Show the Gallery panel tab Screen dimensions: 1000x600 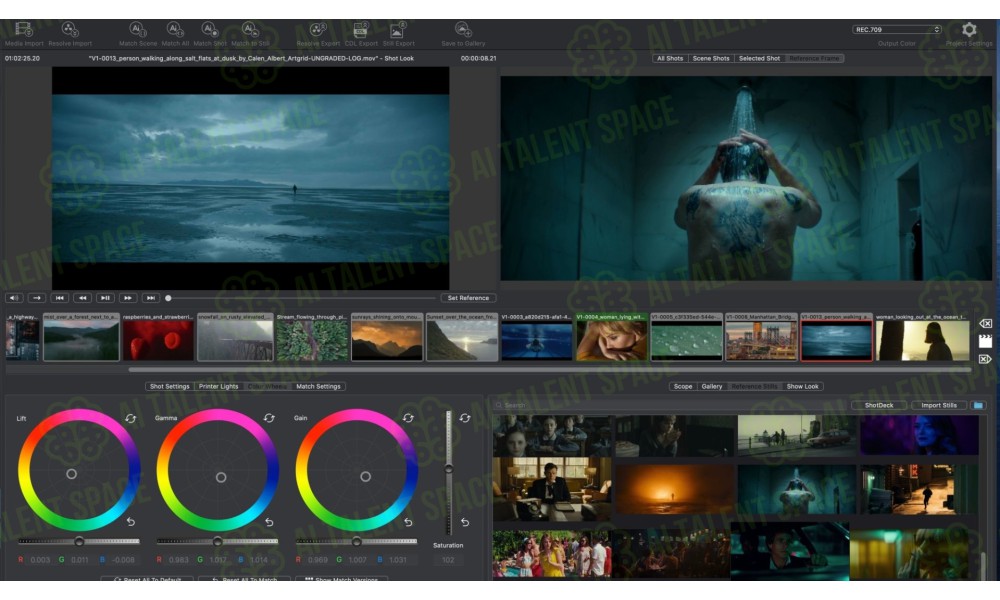(712, 386)
